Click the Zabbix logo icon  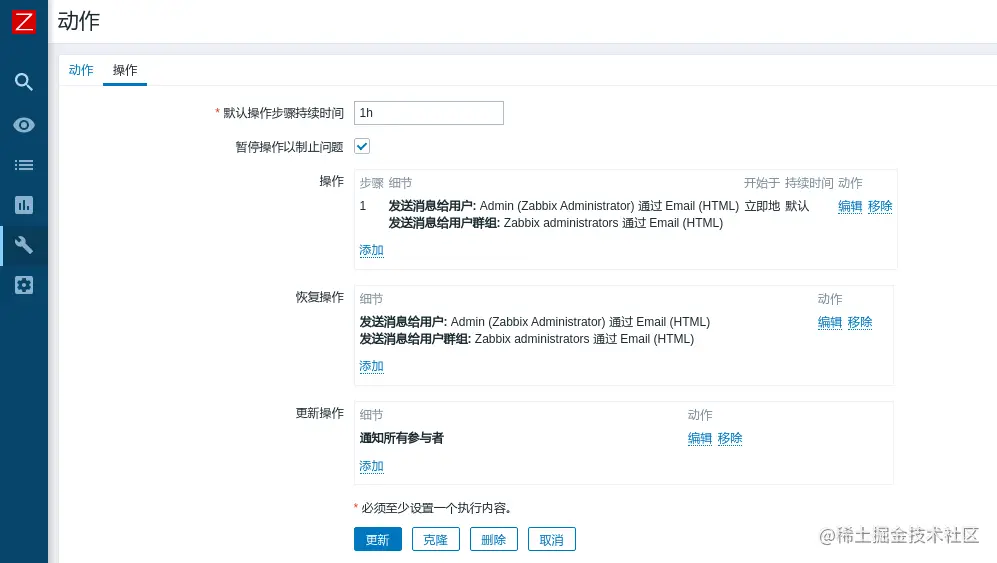pyautogui.click(x=24, y=22)
